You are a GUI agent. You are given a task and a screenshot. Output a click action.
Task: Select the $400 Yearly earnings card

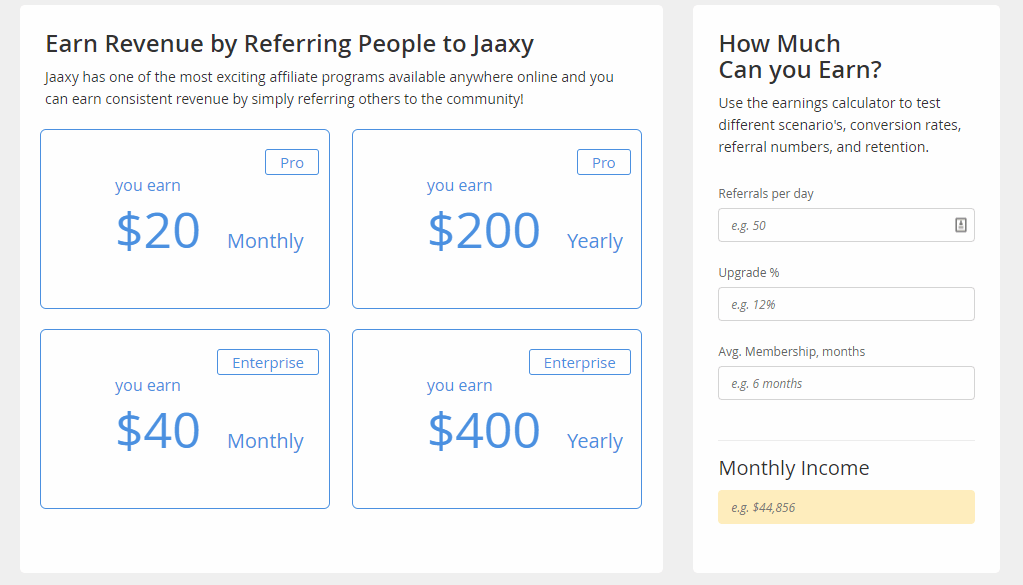point(496,419)
